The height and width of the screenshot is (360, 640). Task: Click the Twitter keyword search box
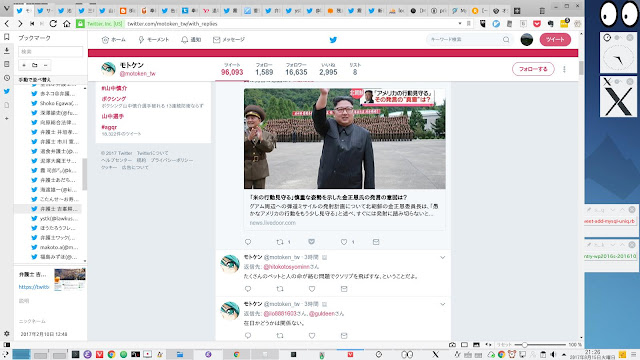pyautogui.click(x=469, y=40)
